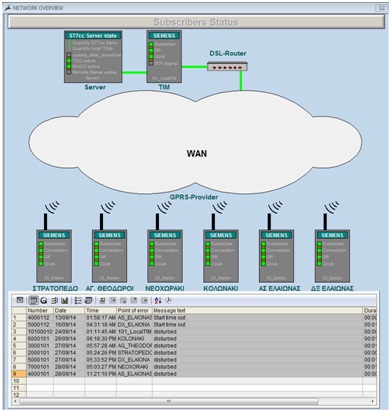Click the WAN cloud graphic
The height and width of the screenshot is (410, 389).
195,143
